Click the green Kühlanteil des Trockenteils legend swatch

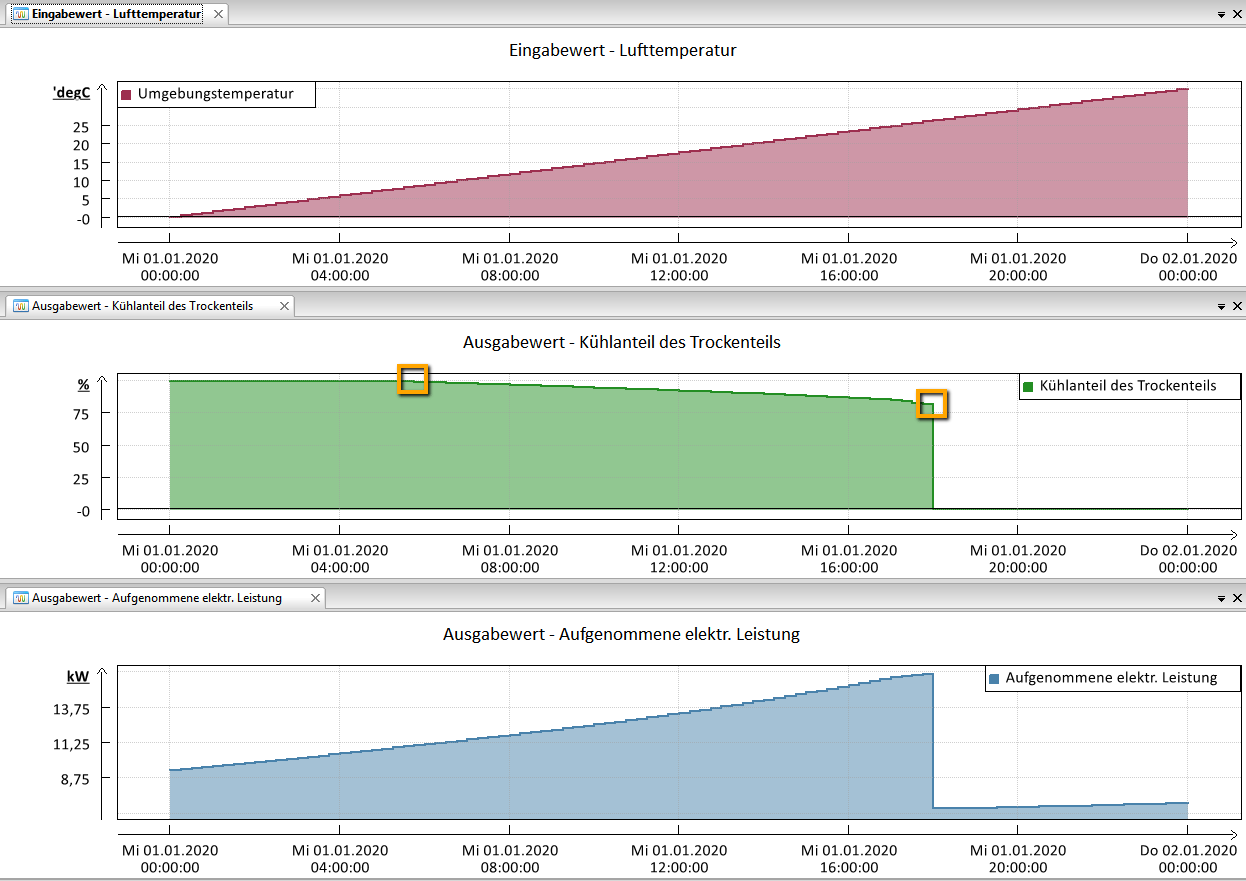1028,386
